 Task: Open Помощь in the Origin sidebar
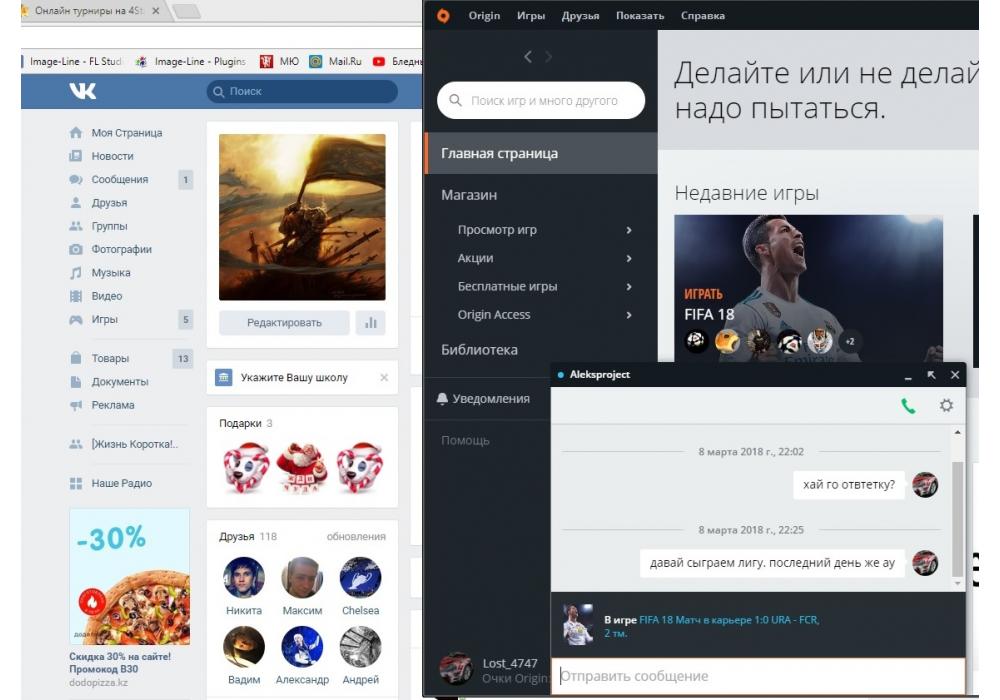pyautogui.click(x=466, y=441)
